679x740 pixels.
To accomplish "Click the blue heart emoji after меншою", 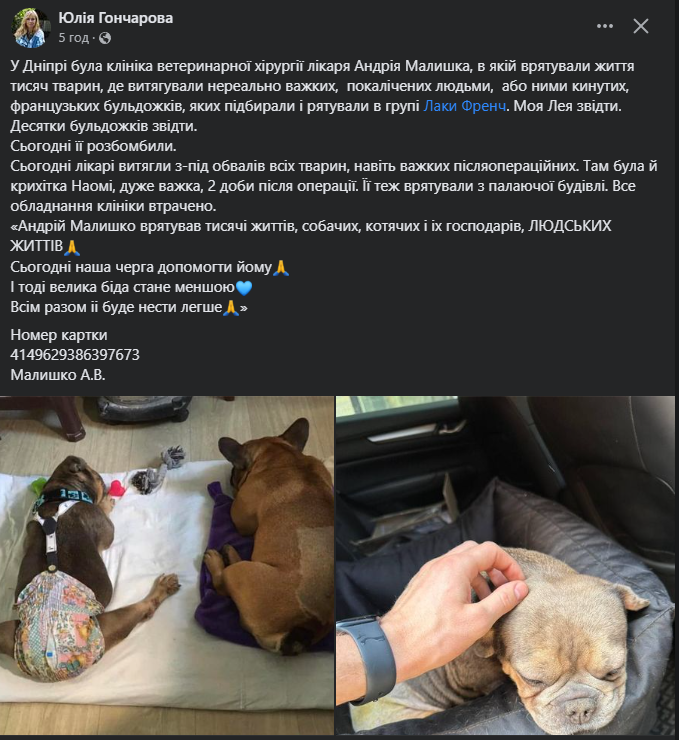I will coord(243,287).
